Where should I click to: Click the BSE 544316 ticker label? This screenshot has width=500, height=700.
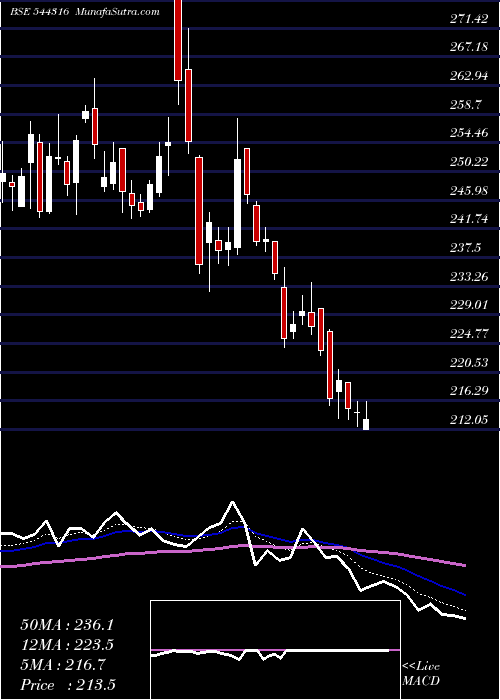pos(39,12)
